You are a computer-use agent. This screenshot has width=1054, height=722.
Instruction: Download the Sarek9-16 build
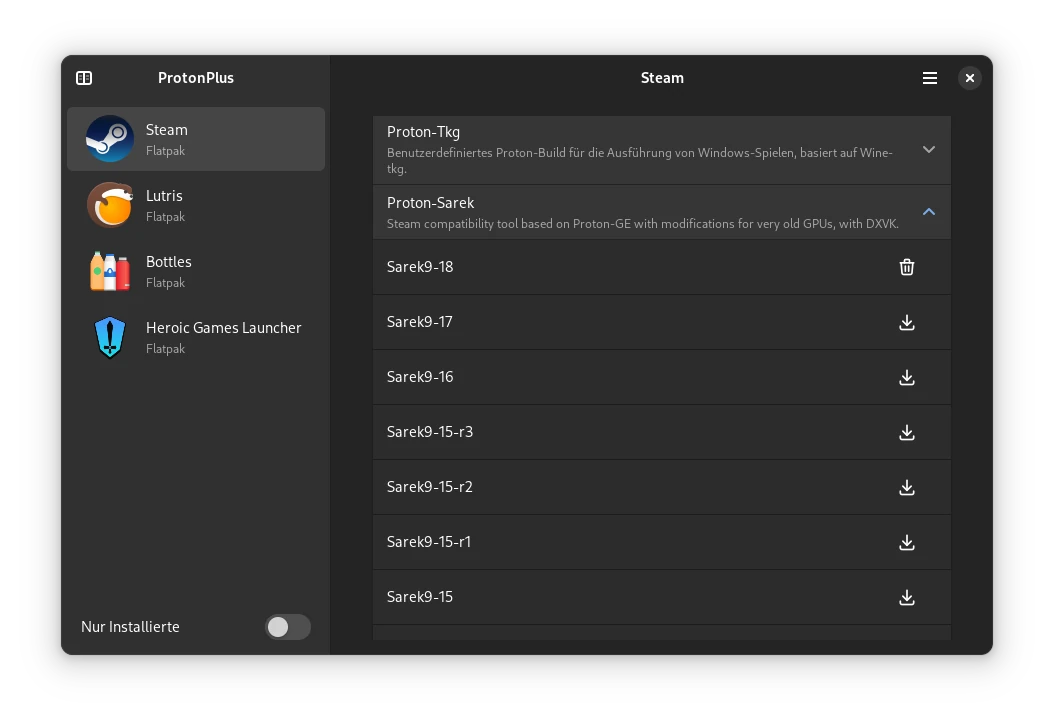pos(906,377)
